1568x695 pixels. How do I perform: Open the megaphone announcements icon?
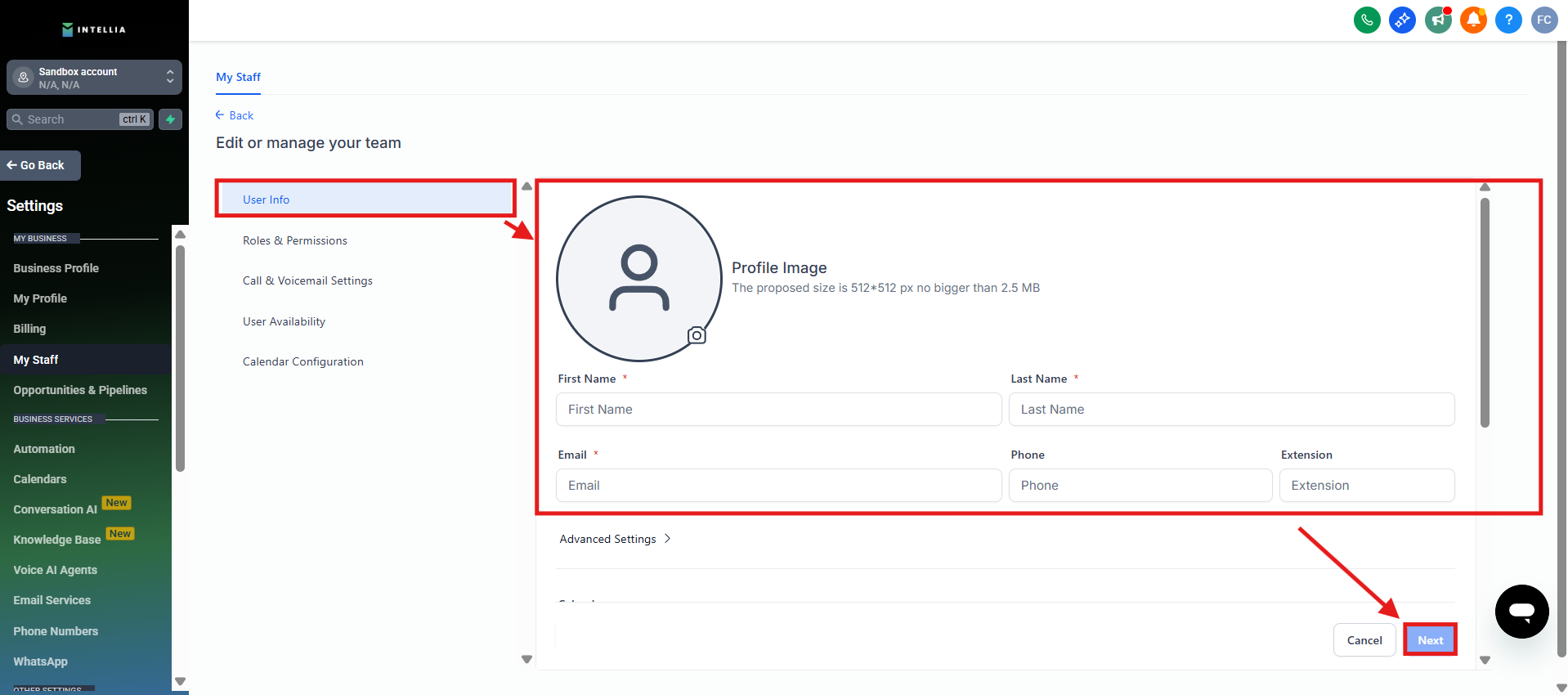point(1438,20)
